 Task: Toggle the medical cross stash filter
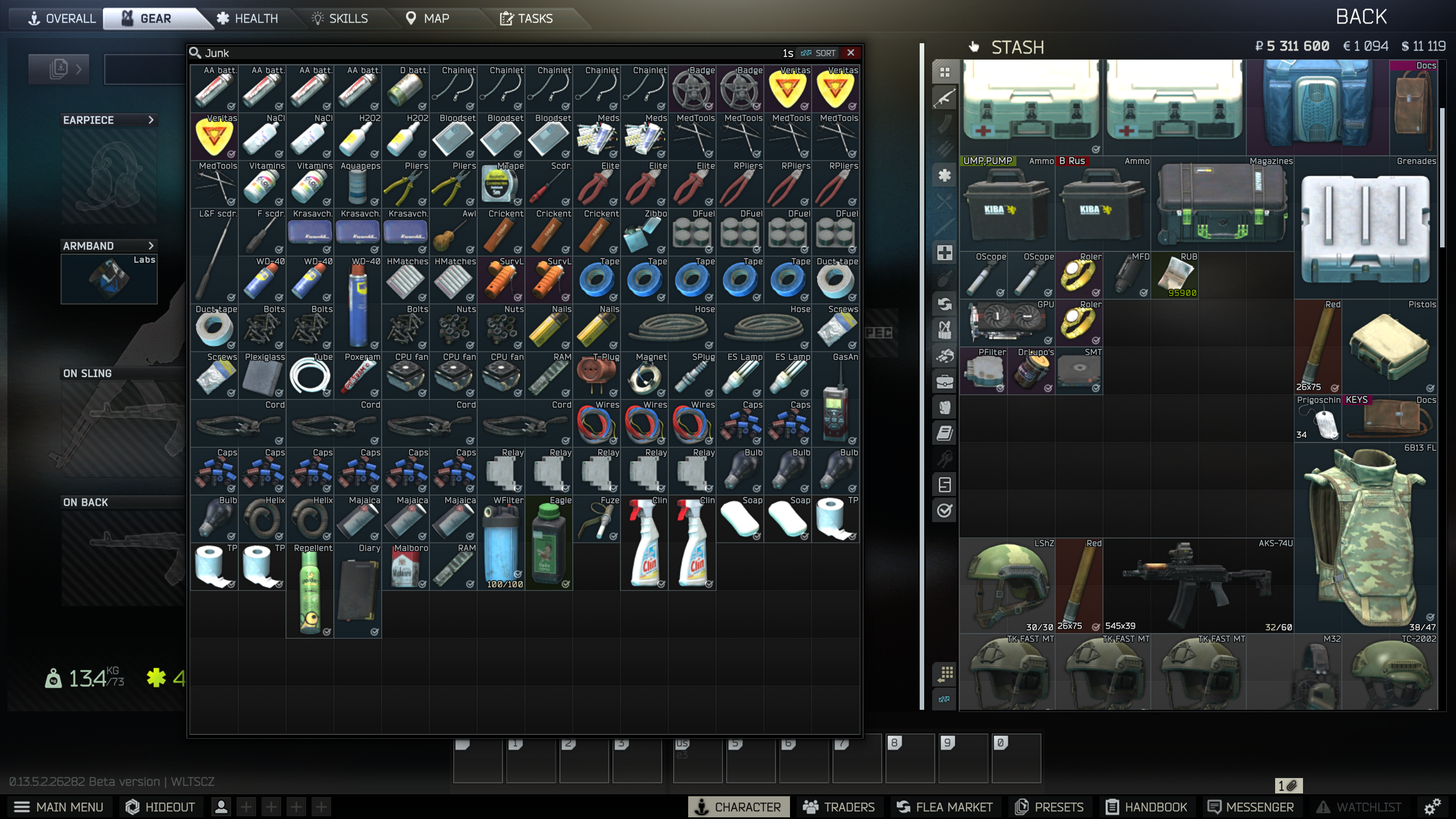coord(945,253)
